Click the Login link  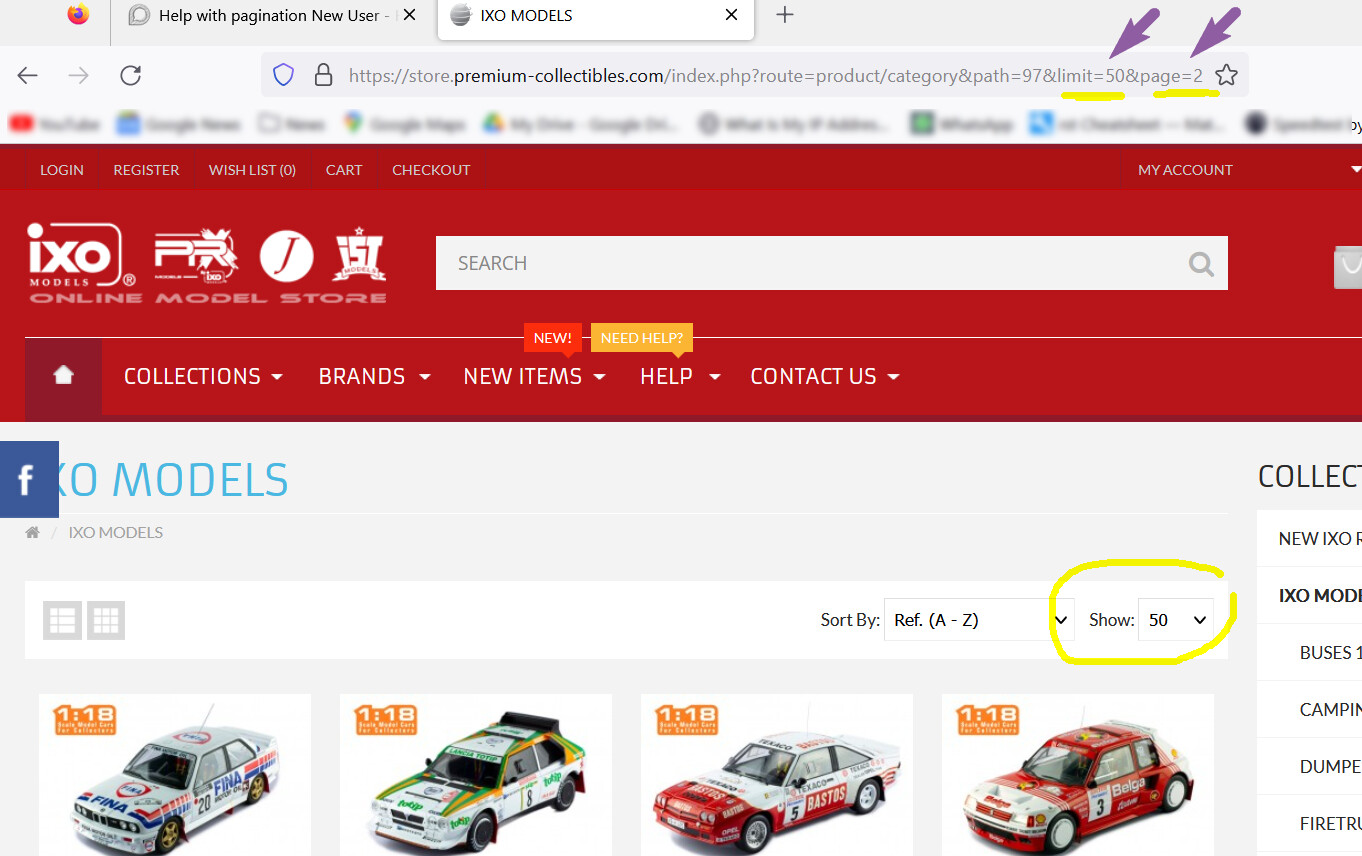pyautogui.click(x=62, y=170)
